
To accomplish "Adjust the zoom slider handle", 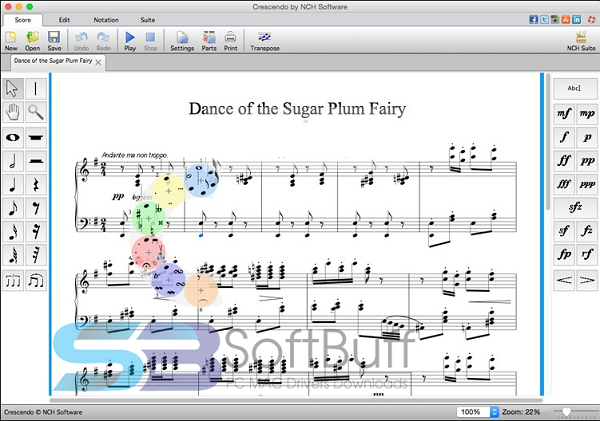I will 566,412.
